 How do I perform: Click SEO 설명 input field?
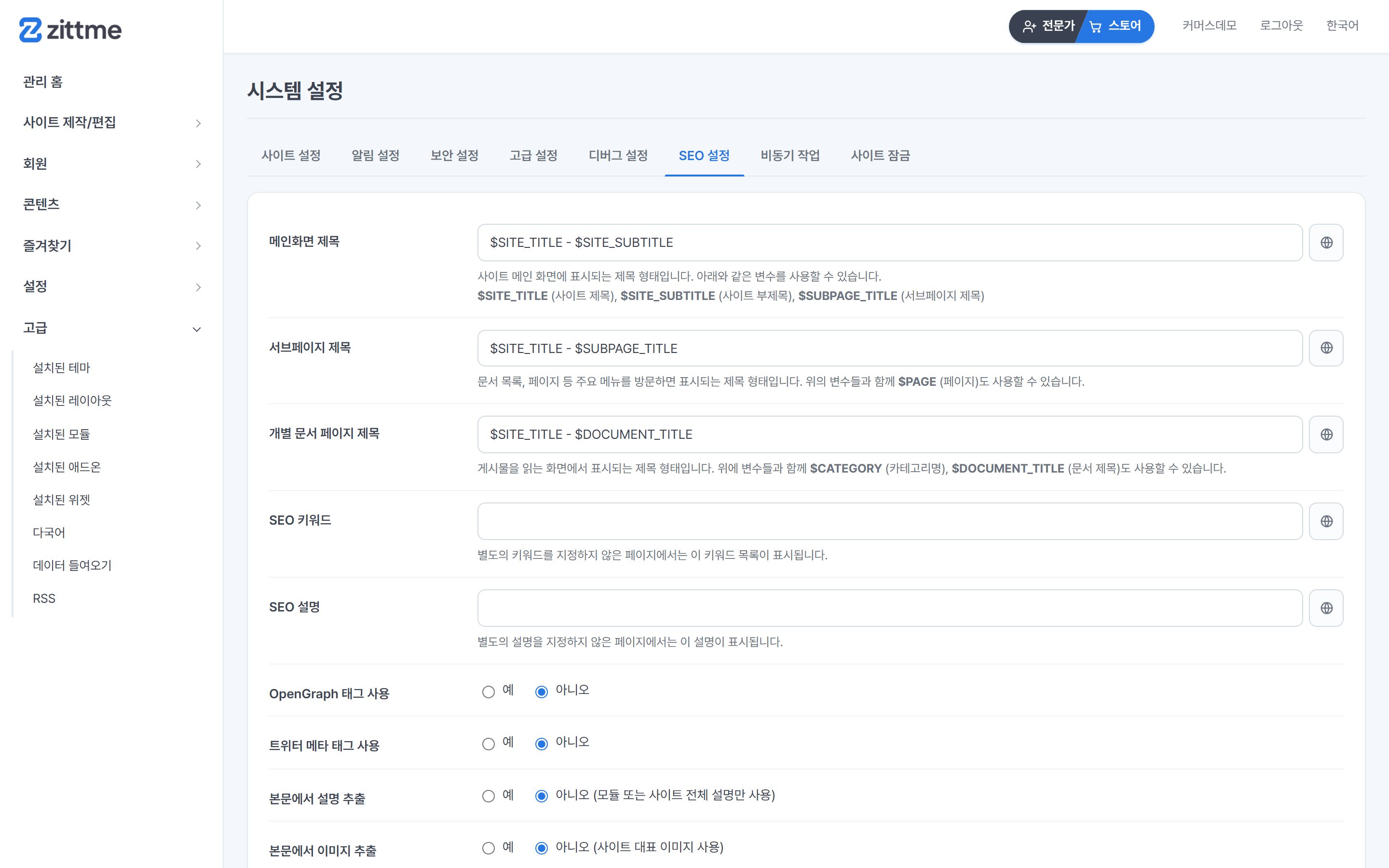coord(890,608)
